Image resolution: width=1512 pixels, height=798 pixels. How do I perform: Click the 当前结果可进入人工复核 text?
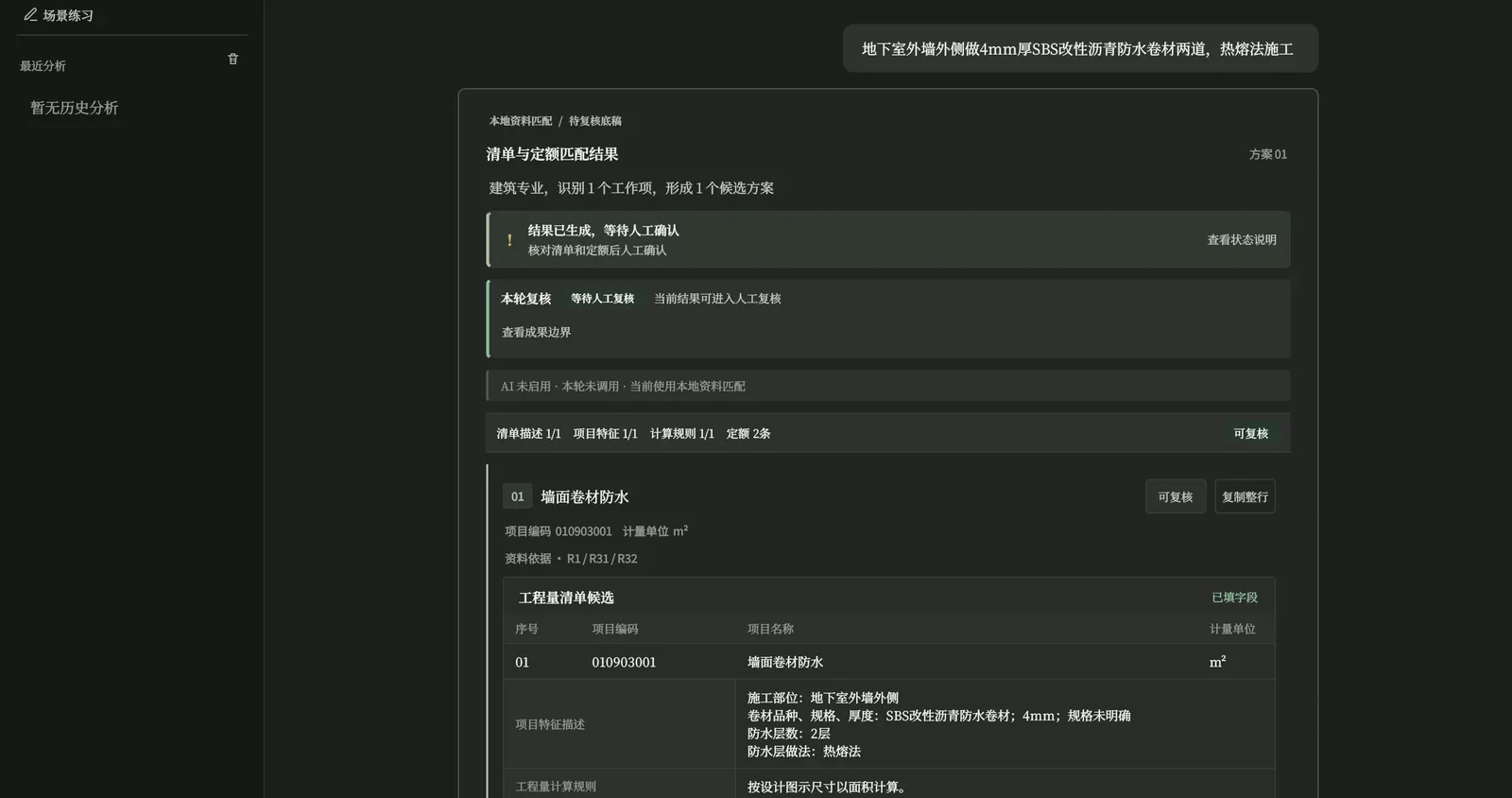717,299
